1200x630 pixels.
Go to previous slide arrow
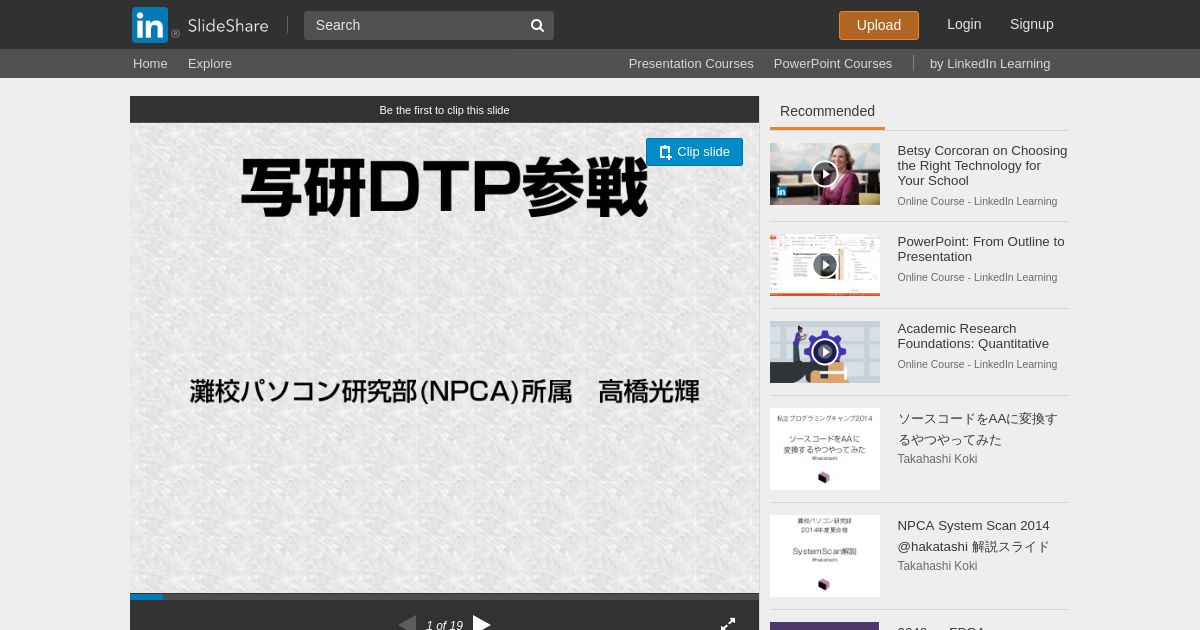407,624
